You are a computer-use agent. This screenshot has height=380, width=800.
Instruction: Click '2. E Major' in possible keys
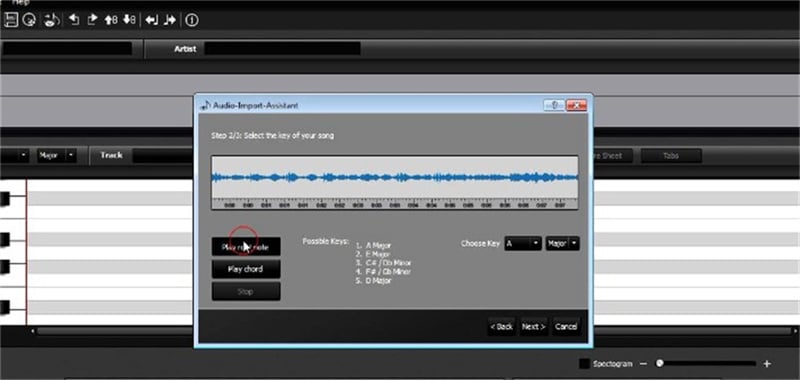pos(373,254)
